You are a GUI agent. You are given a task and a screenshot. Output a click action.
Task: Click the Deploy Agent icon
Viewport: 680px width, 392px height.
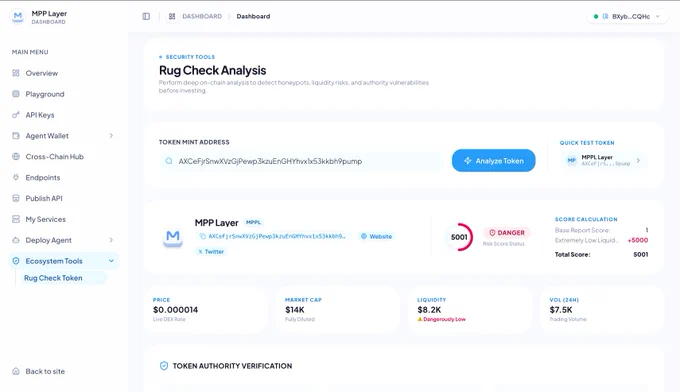click(16, 240)
